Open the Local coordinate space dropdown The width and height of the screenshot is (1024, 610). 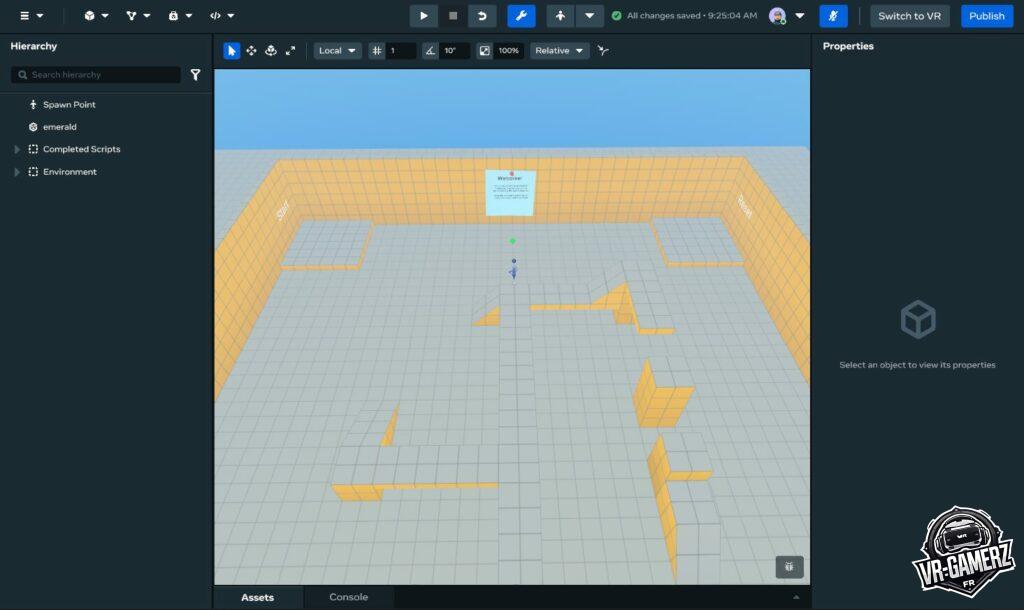pyautogui.click(x=338, y=51)
